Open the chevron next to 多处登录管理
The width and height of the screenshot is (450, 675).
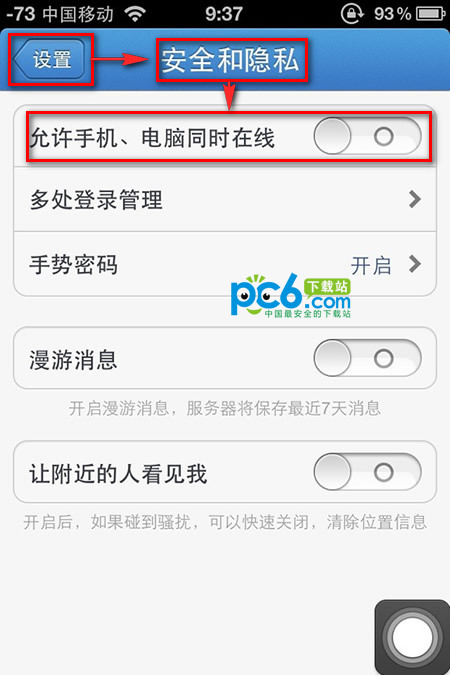[414, 199]
